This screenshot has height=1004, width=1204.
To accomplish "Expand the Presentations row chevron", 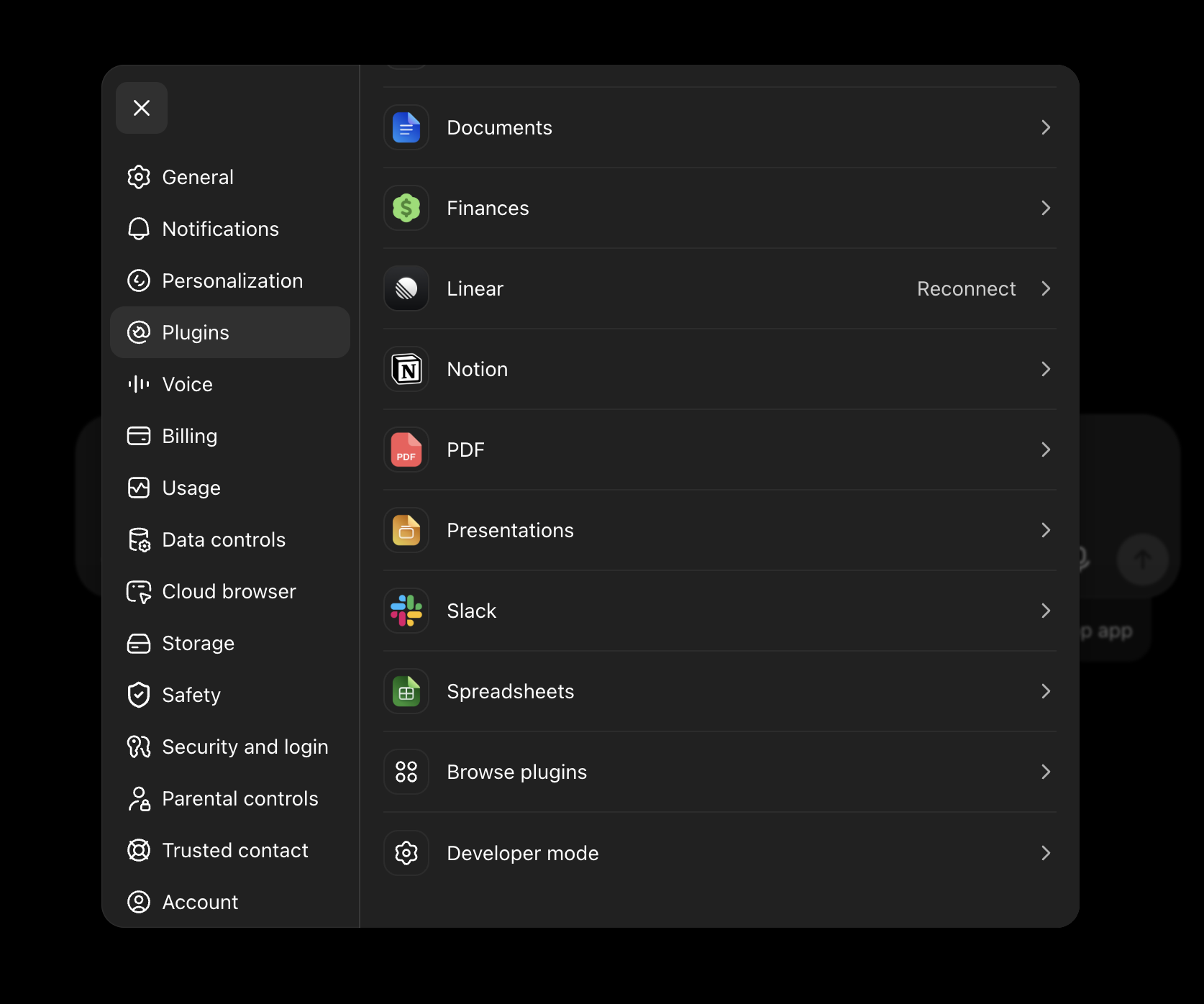I will click(x=1046, y=530).
